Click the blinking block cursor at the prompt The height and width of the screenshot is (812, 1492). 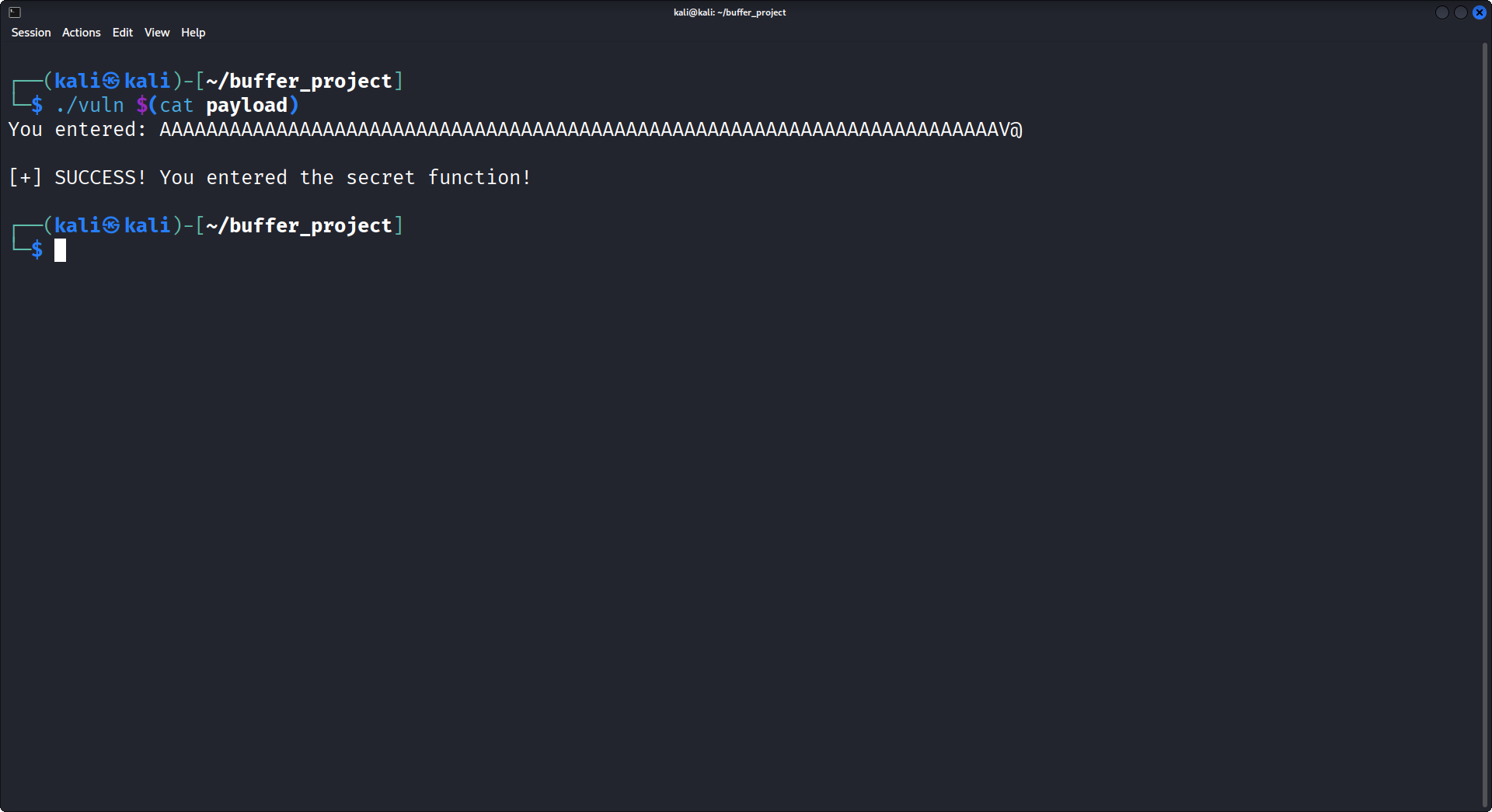[x=61, y=250]
